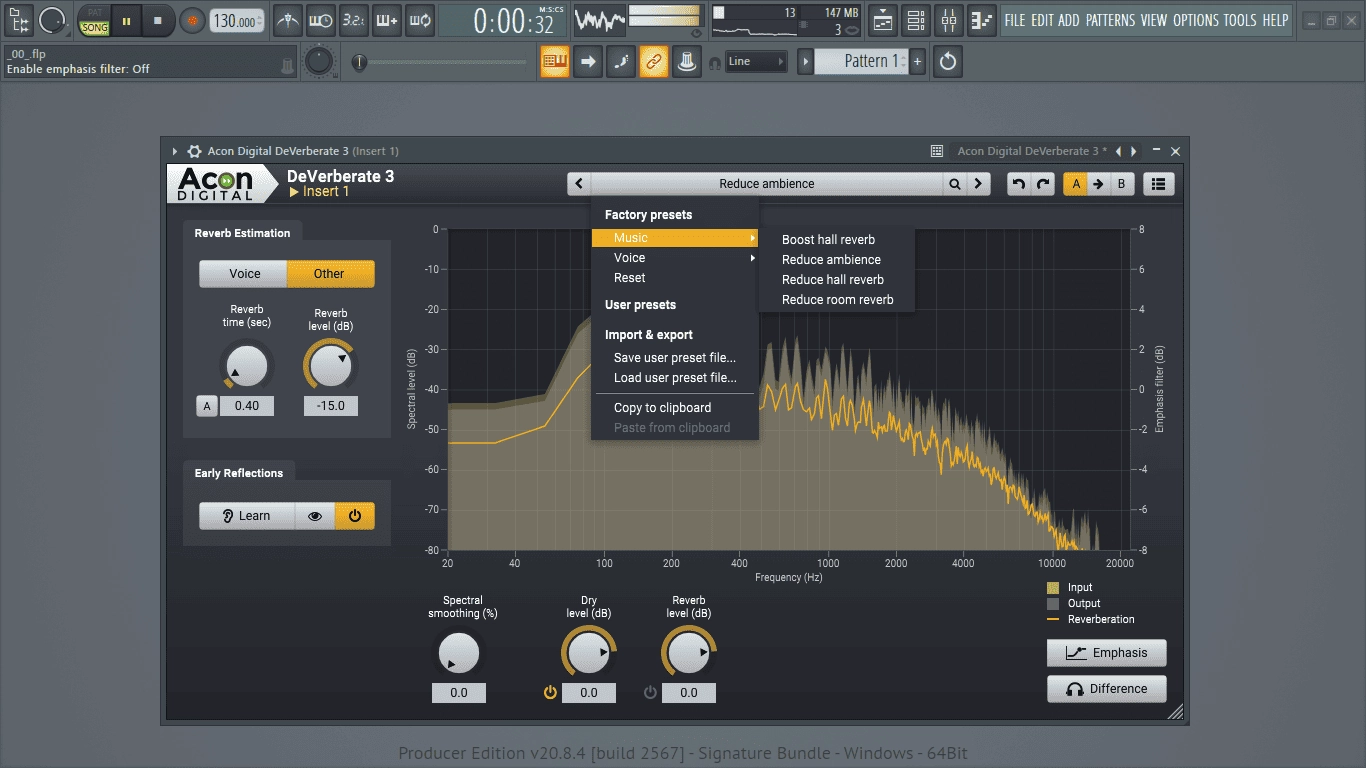
Task: Open the DeVerberate list menu icon
Action: (x=1159, y=184)
